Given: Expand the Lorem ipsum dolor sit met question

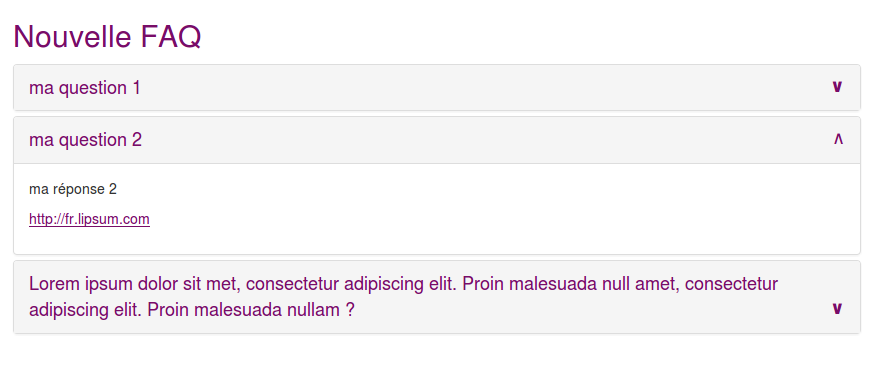Looking at the screenshot, I should click(403, 297).
